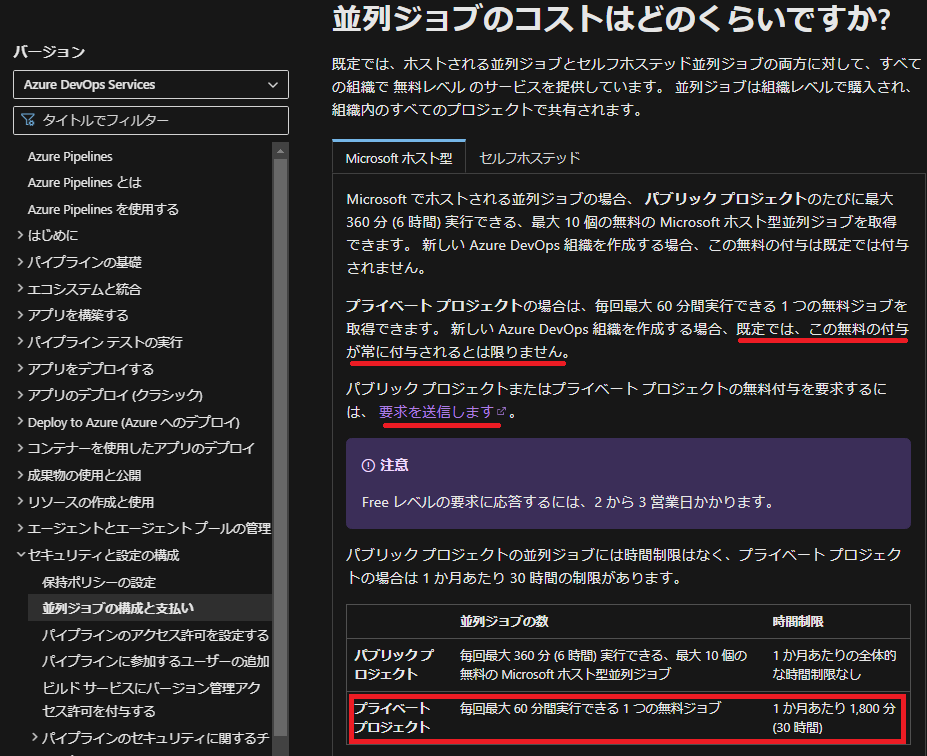Expand the コンテナーを使用したアプリのデプロイ chevron
The image size is (927, 756).
[x=21, y=448]
